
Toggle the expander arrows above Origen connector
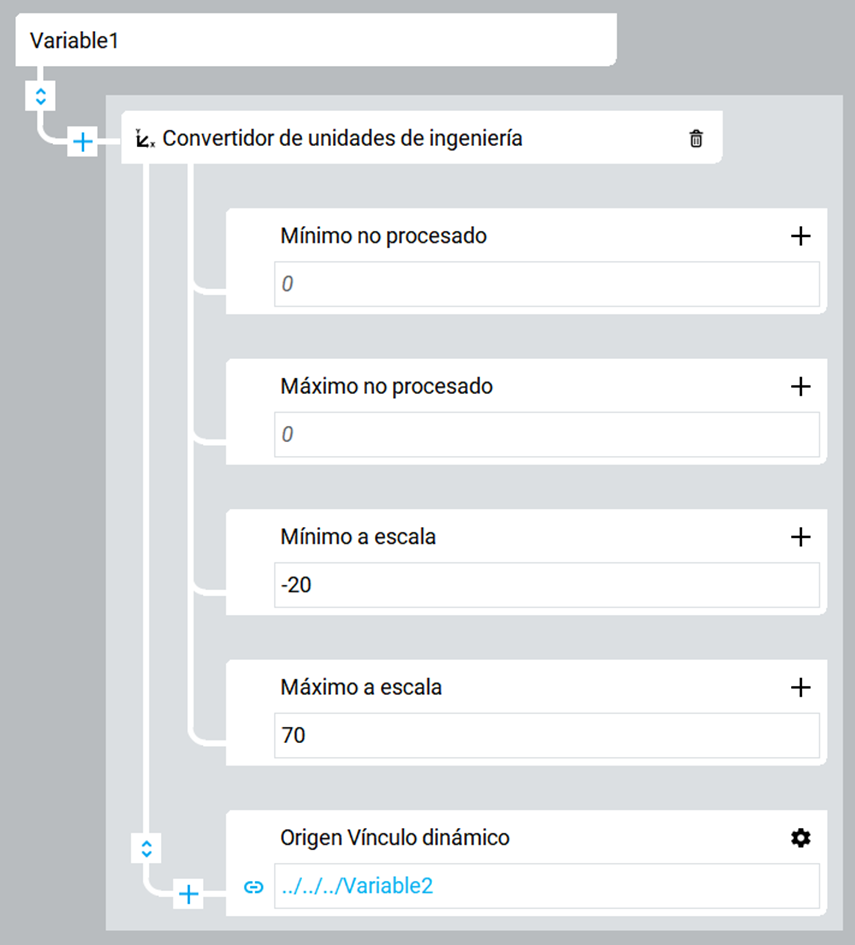tap(146, 849)
